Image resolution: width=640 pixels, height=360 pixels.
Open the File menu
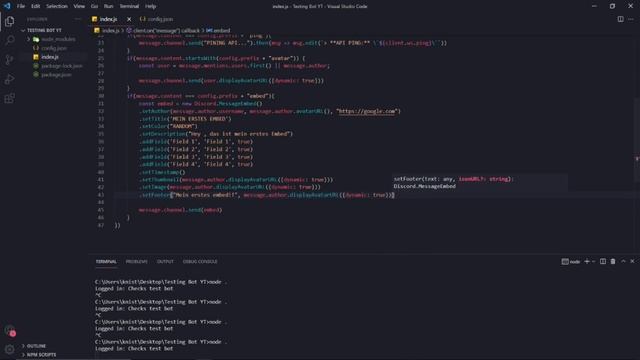pyautogui.click(x=21, y=6)
